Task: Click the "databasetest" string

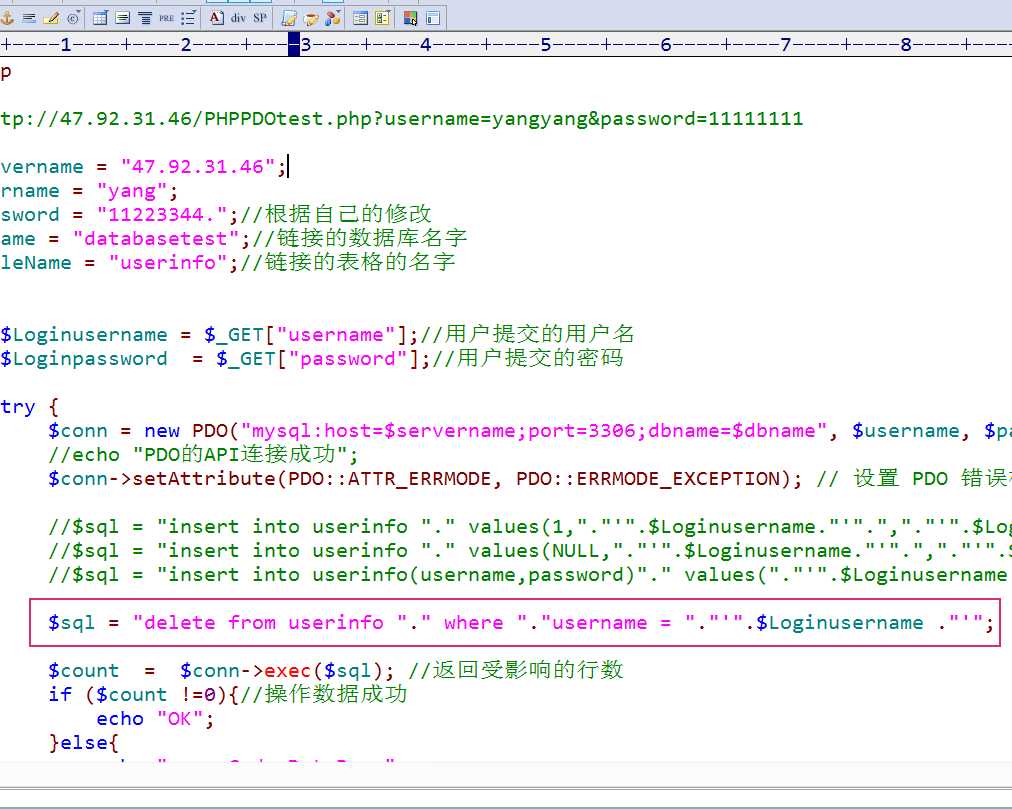Action: tap(156, 239)
